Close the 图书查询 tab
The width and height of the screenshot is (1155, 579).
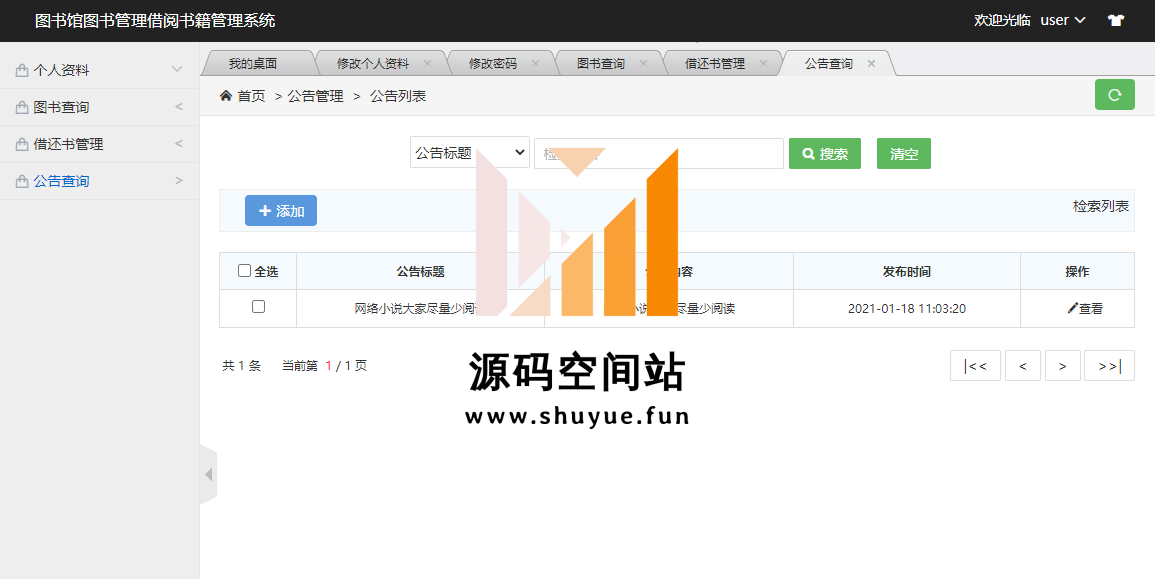[x=643, y=63]
